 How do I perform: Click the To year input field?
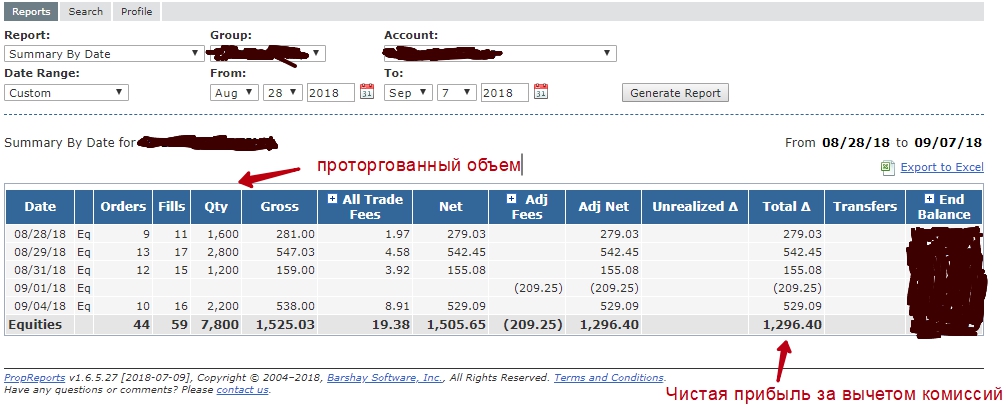click(x=504, y=93)
